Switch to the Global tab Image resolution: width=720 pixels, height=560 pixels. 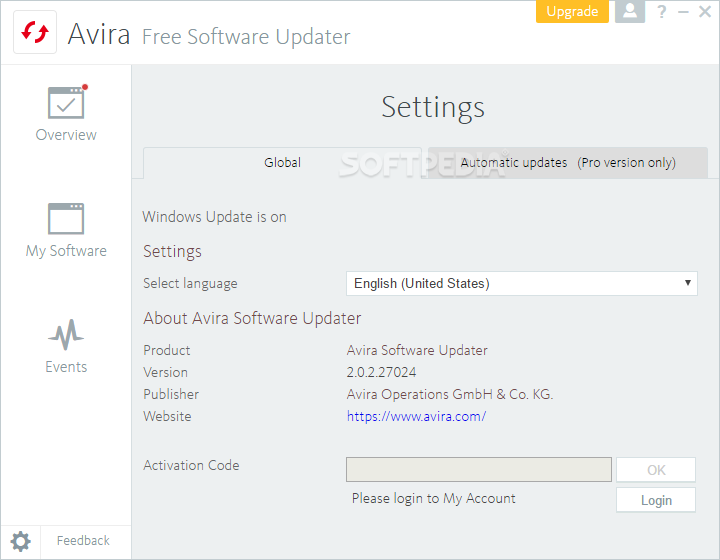282,162
